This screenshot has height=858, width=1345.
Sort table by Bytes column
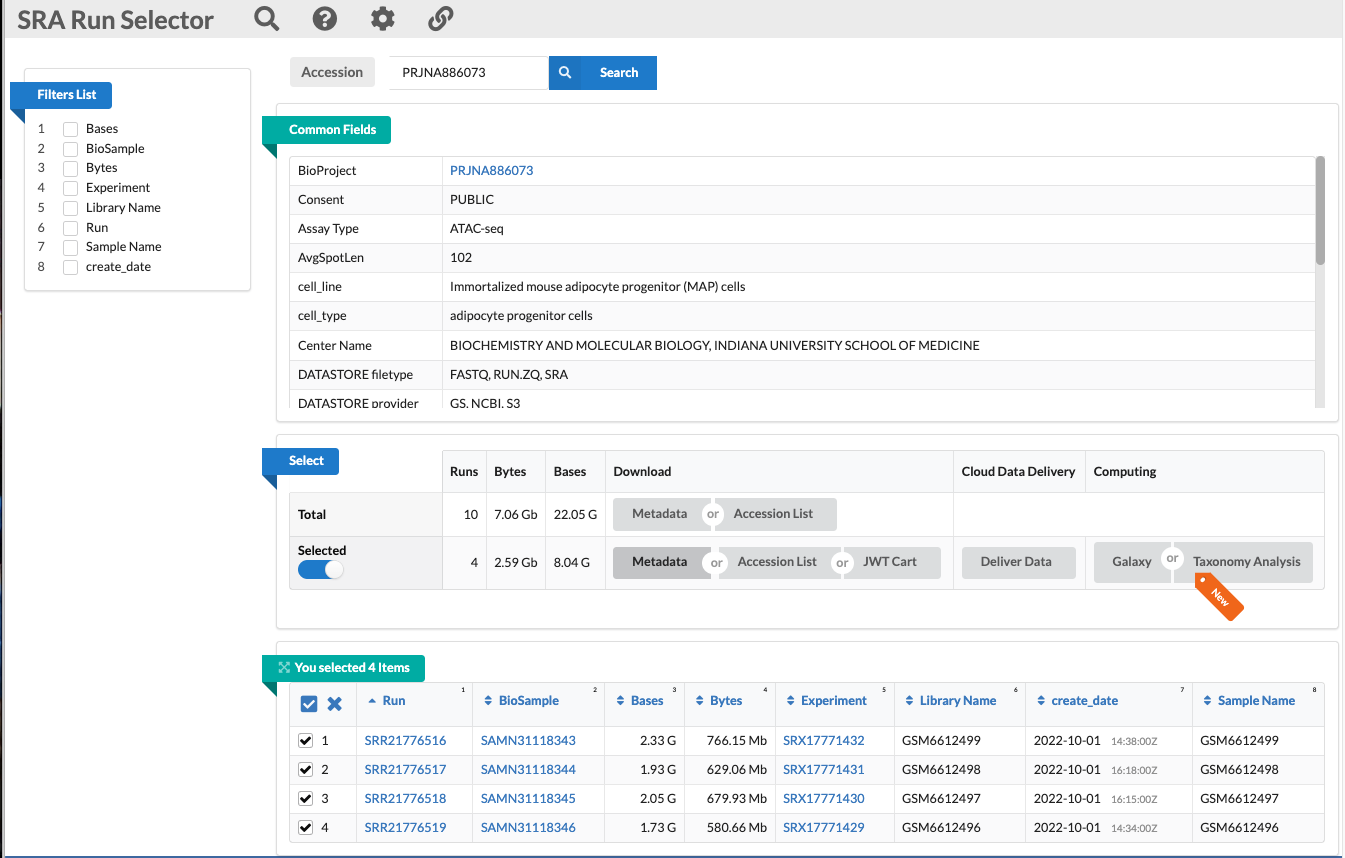point(719,701)
